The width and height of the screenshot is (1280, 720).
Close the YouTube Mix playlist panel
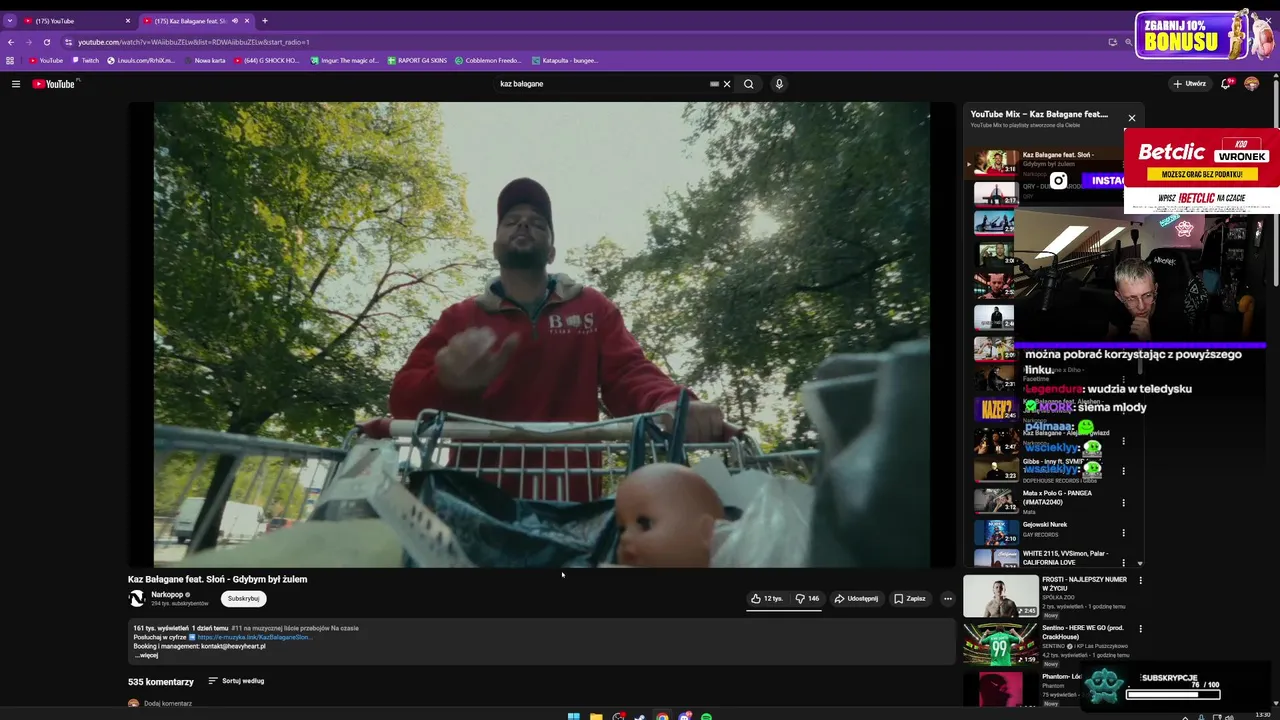[1132, 118]
